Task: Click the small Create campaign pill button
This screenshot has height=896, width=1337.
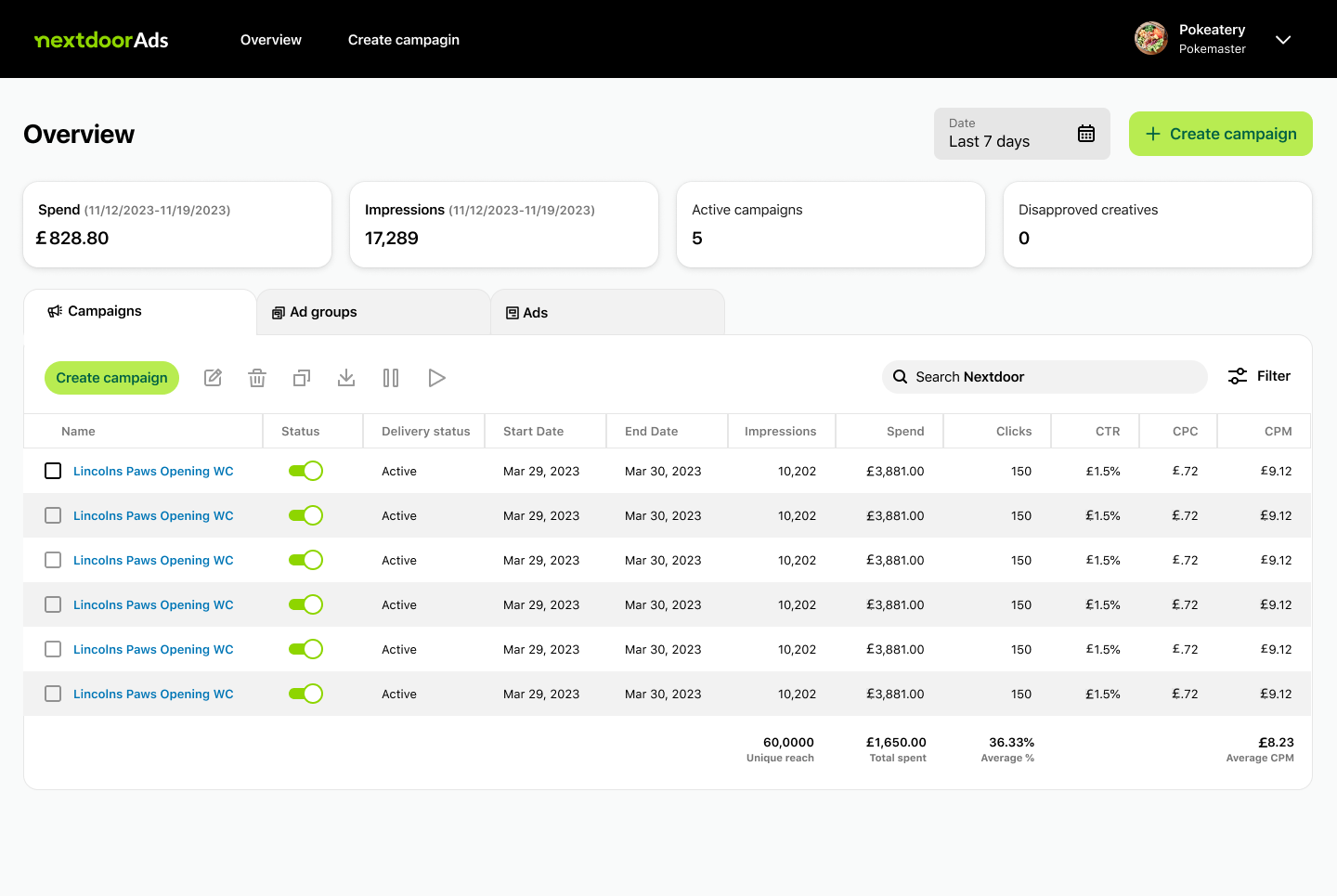Action: tap(111, 378)
